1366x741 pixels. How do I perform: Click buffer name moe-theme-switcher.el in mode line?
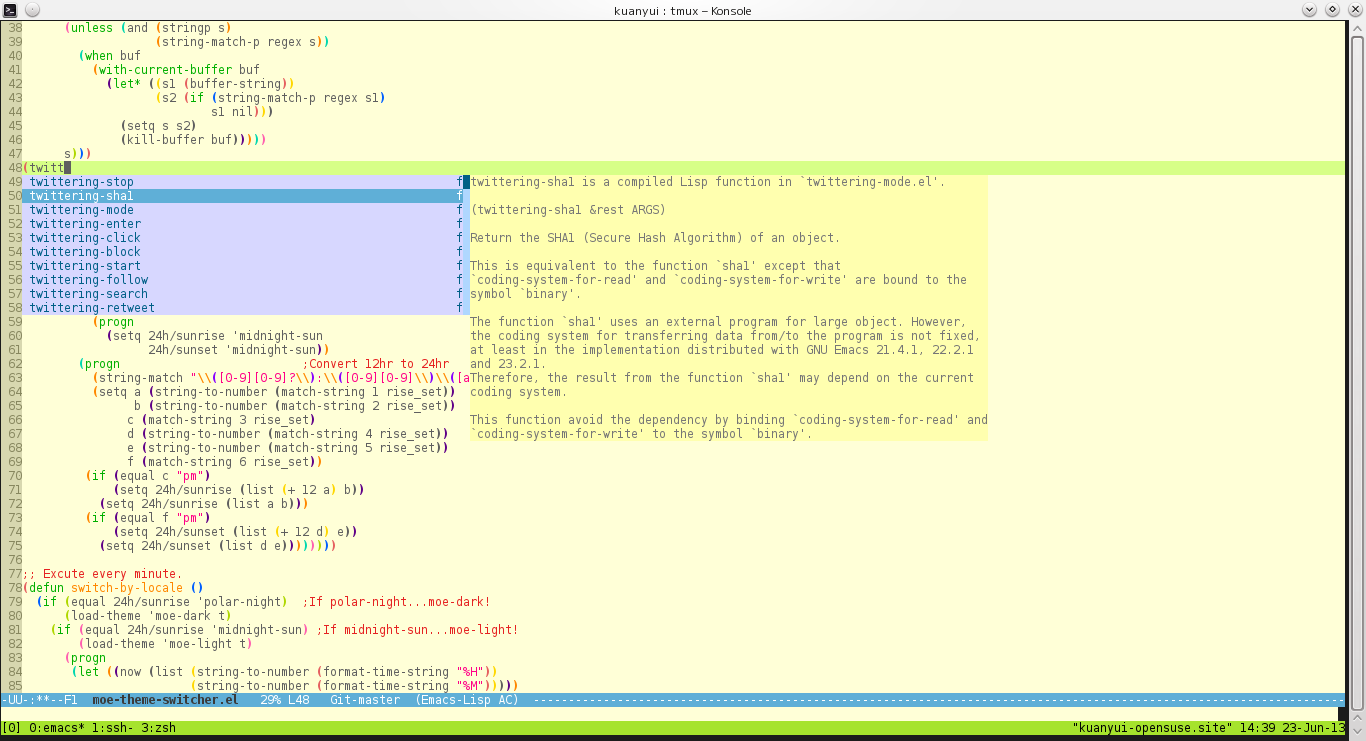[165, 700]
